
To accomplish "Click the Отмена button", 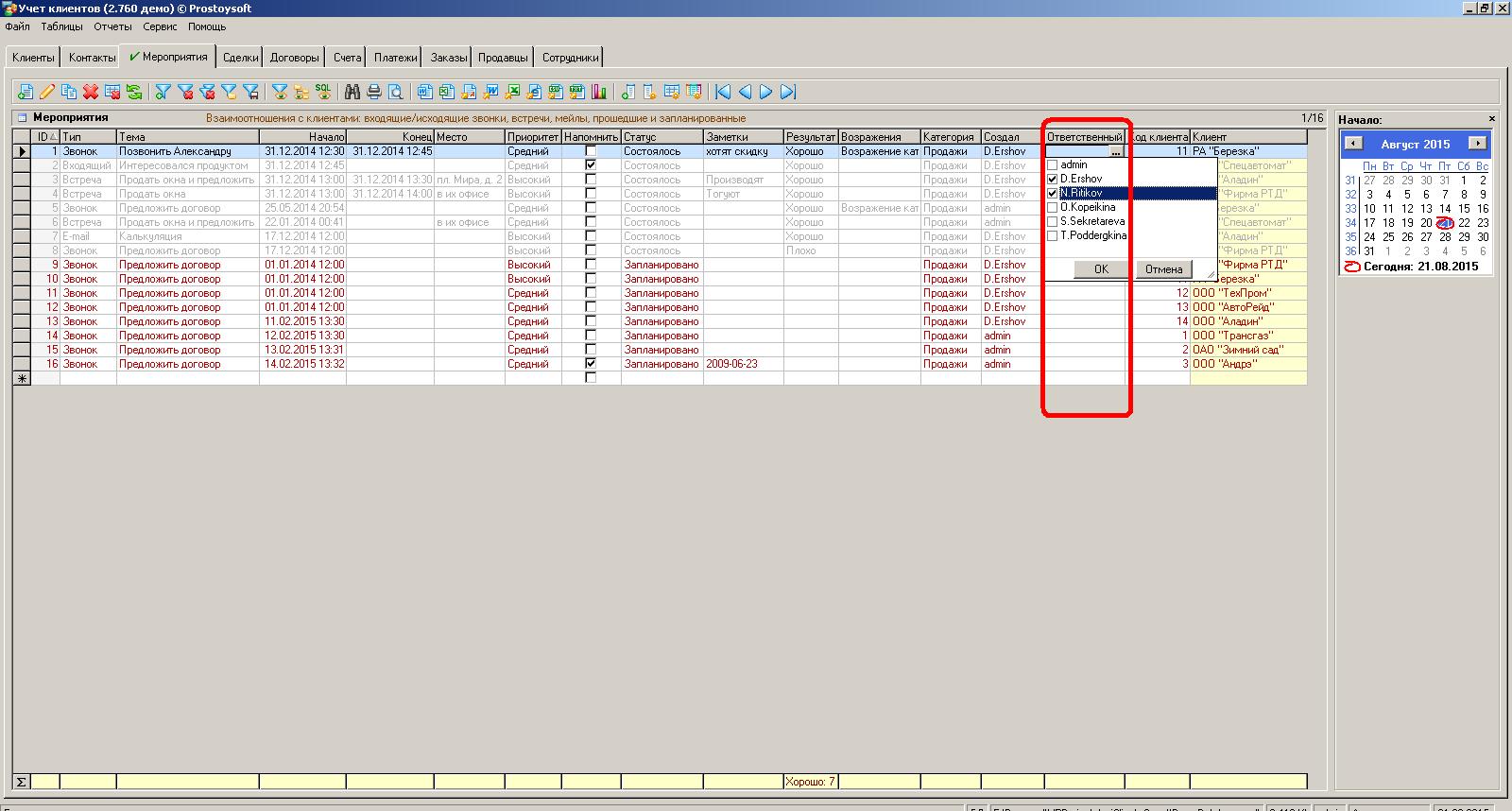I will pos(1163,269).
